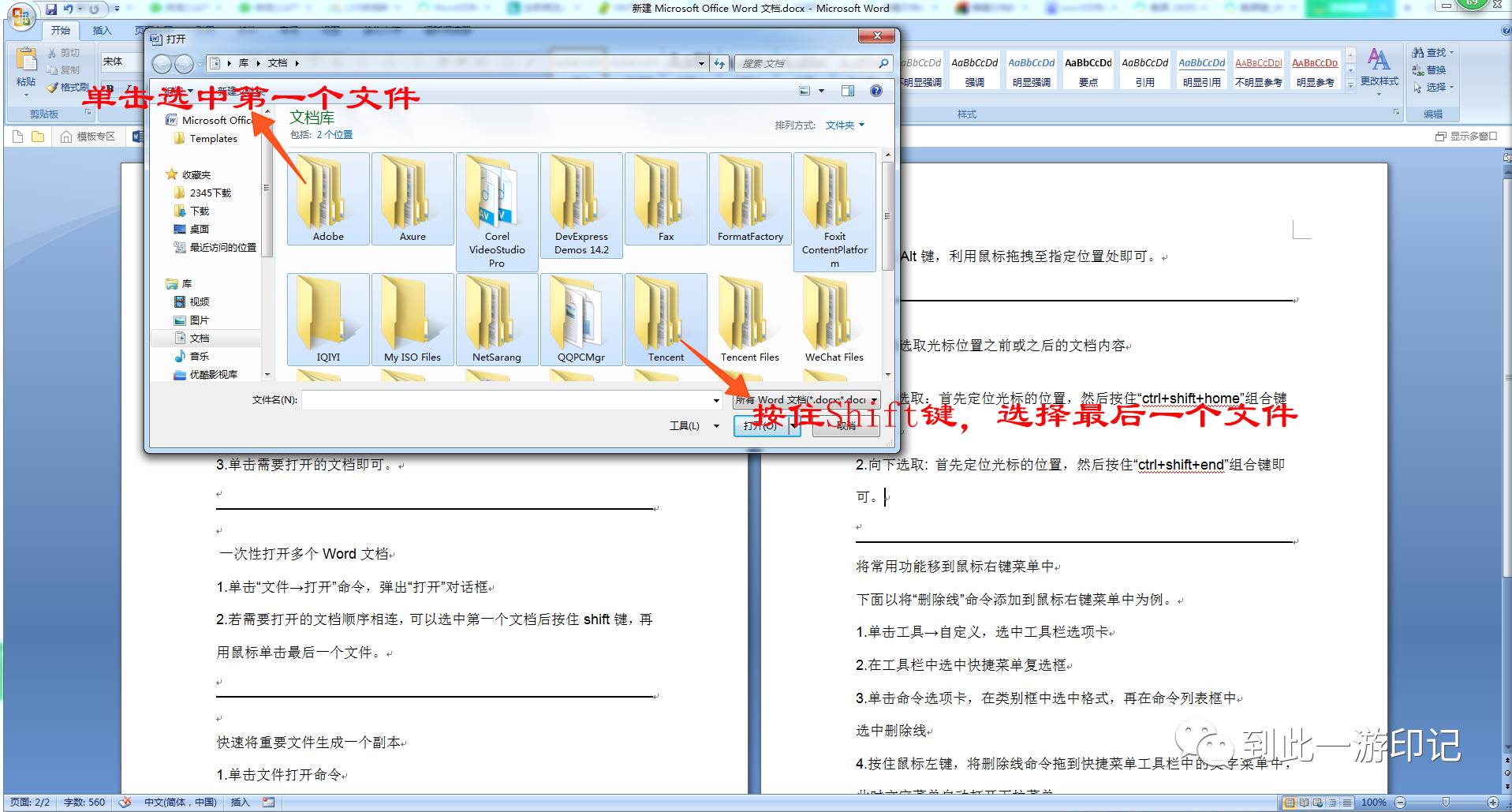Click the 剪切 (Cut) scissors button
Image resolution: width=1512 pixels, height=812 pixels.
63,53
